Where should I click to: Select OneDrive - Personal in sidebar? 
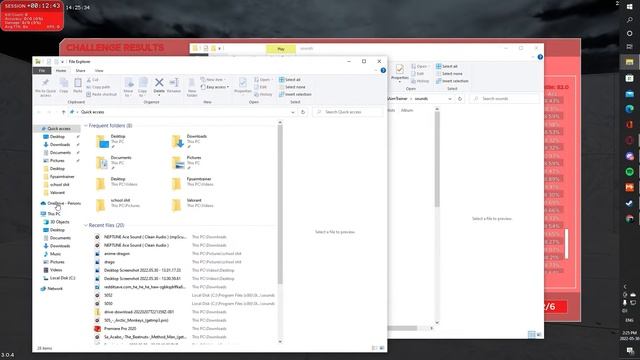click(60, 203)
